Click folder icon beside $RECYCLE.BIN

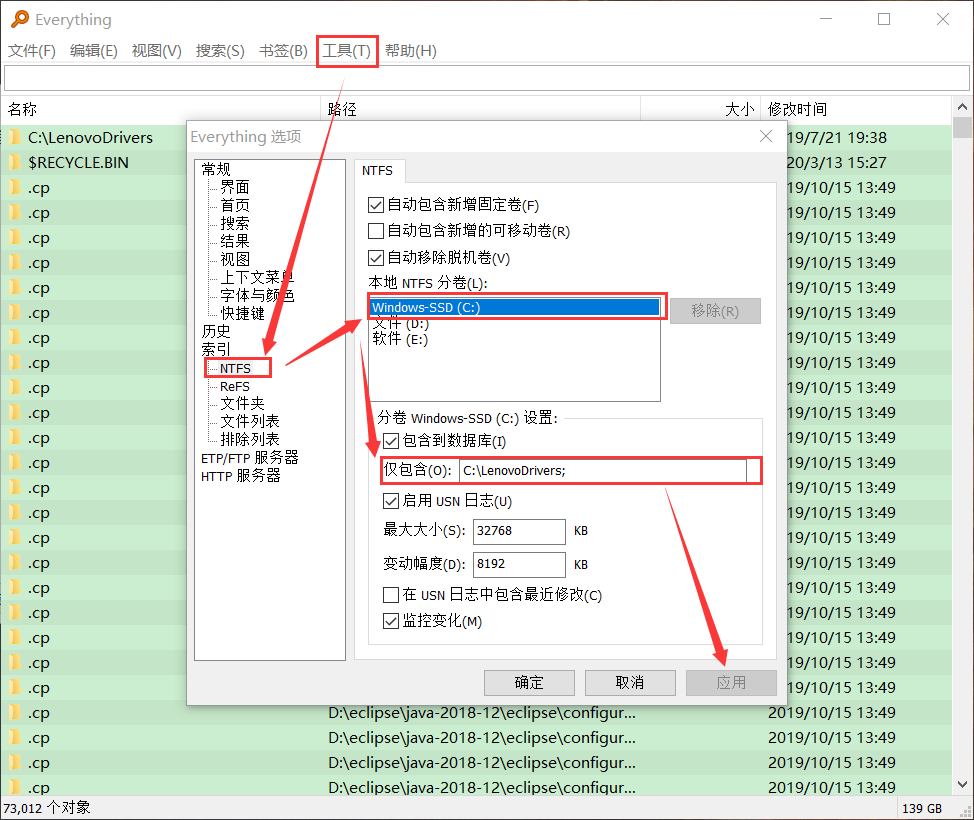click(14, 162)
